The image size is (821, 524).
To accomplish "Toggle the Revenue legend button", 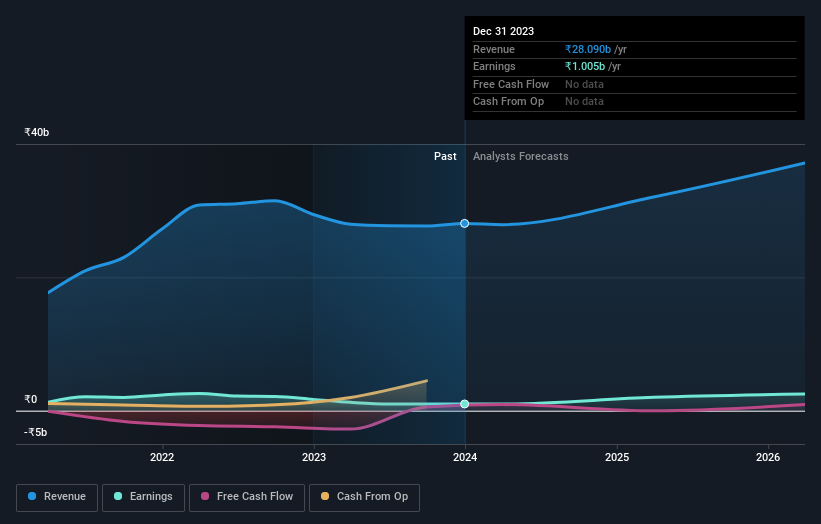I will pyautogui.click(x=57, y=497).
